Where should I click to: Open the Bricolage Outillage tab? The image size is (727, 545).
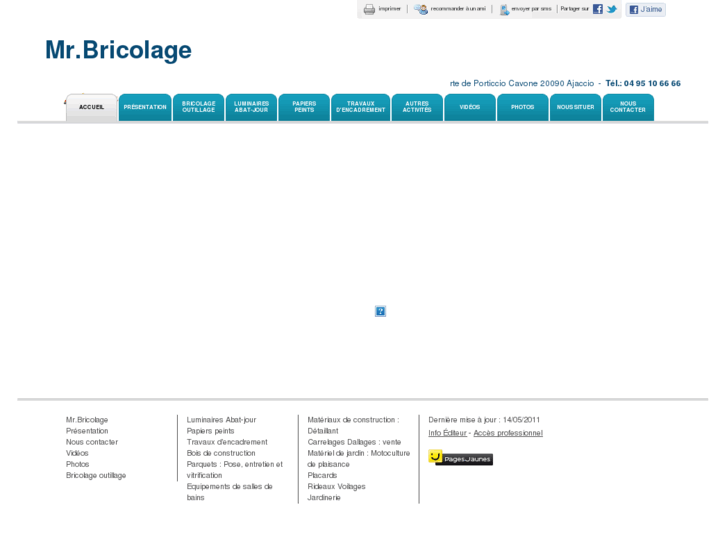[198, 108]
